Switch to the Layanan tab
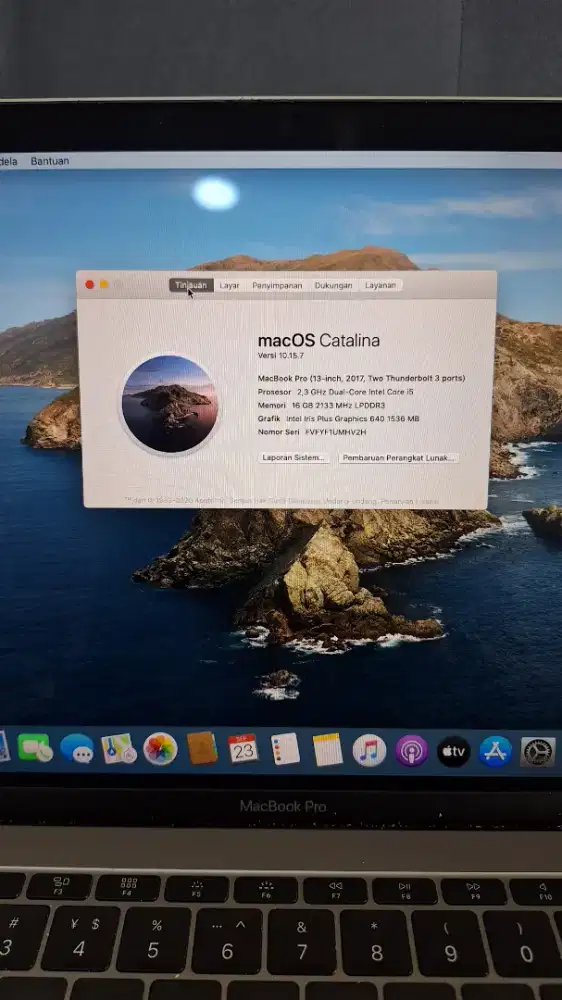The width and height of the screenshot is (562, 1000). point(380,286)
